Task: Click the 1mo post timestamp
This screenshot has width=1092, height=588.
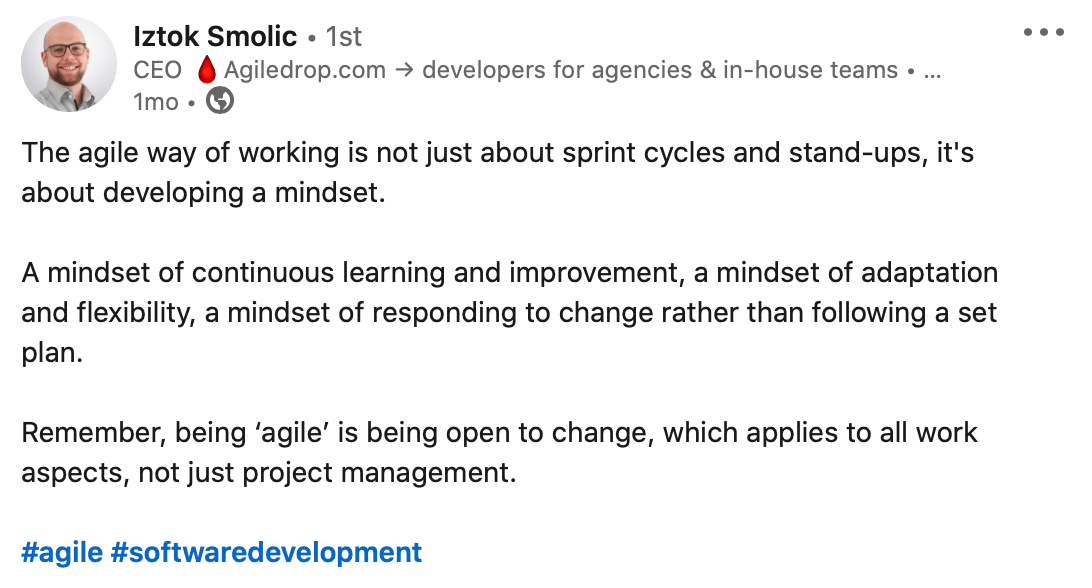Action: (x=156, y=102)
